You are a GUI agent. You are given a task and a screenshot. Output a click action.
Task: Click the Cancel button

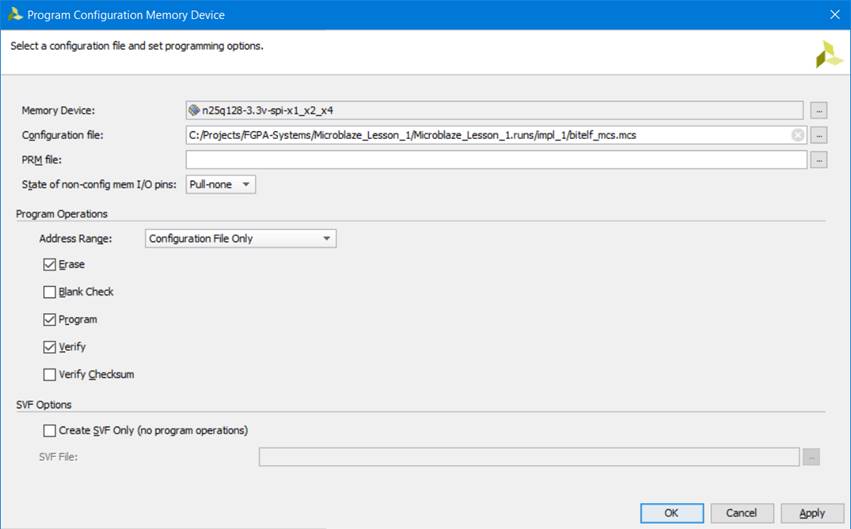741,513
